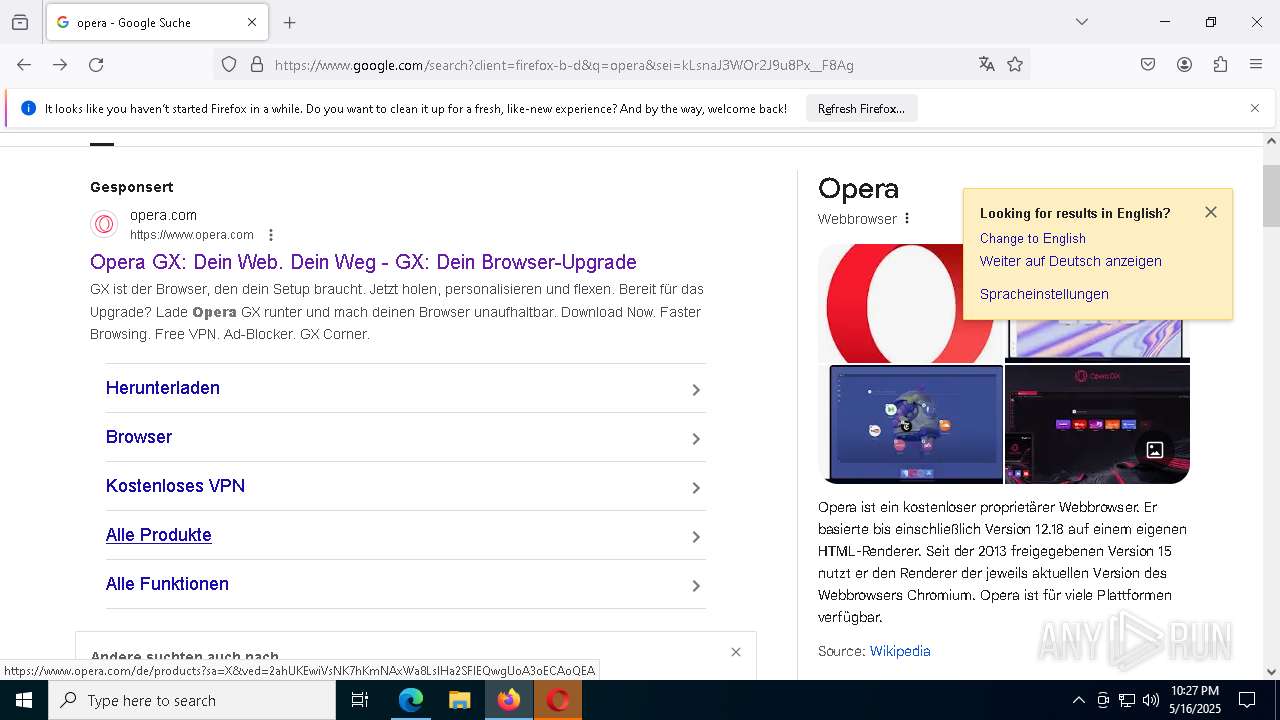Open Task View on the taskbar

point(360,700)
